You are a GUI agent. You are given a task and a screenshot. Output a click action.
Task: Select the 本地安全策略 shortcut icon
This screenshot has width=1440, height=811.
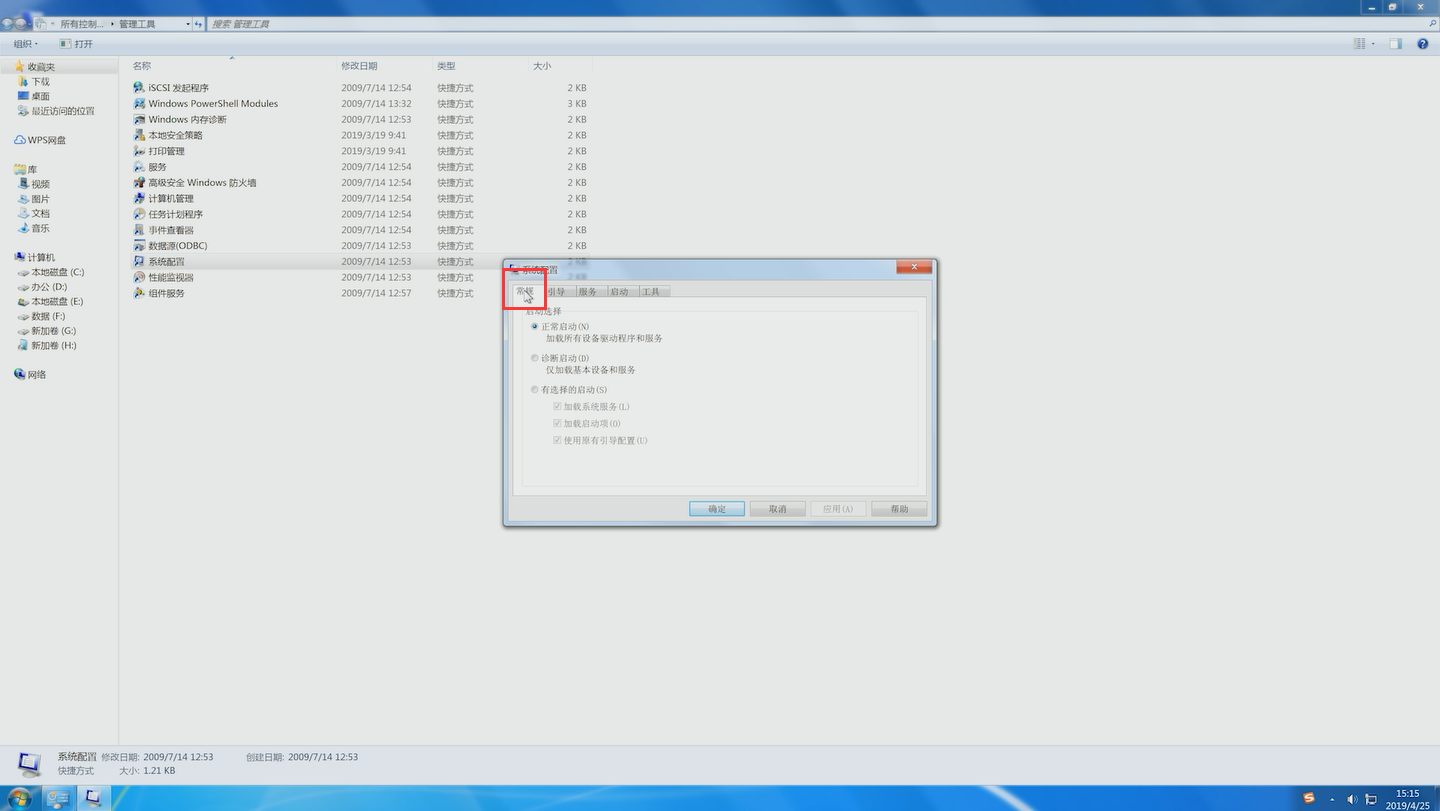139,135
